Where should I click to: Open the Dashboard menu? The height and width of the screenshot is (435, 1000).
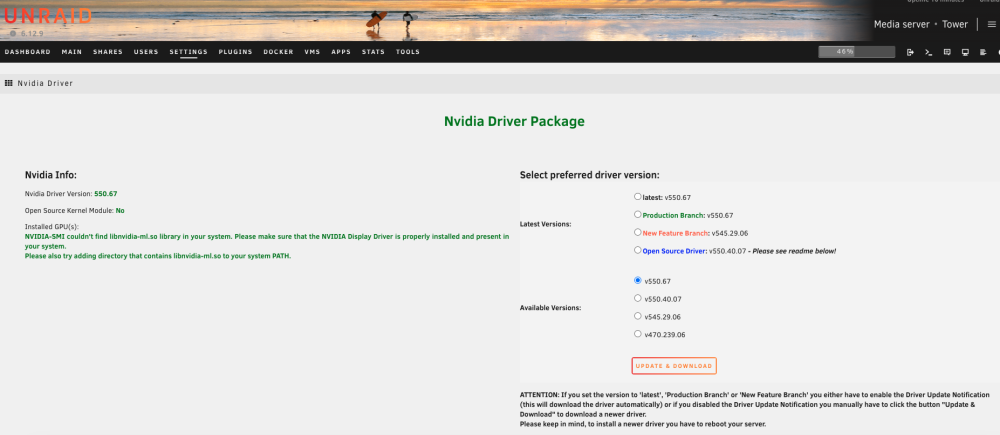pos(27,52)
